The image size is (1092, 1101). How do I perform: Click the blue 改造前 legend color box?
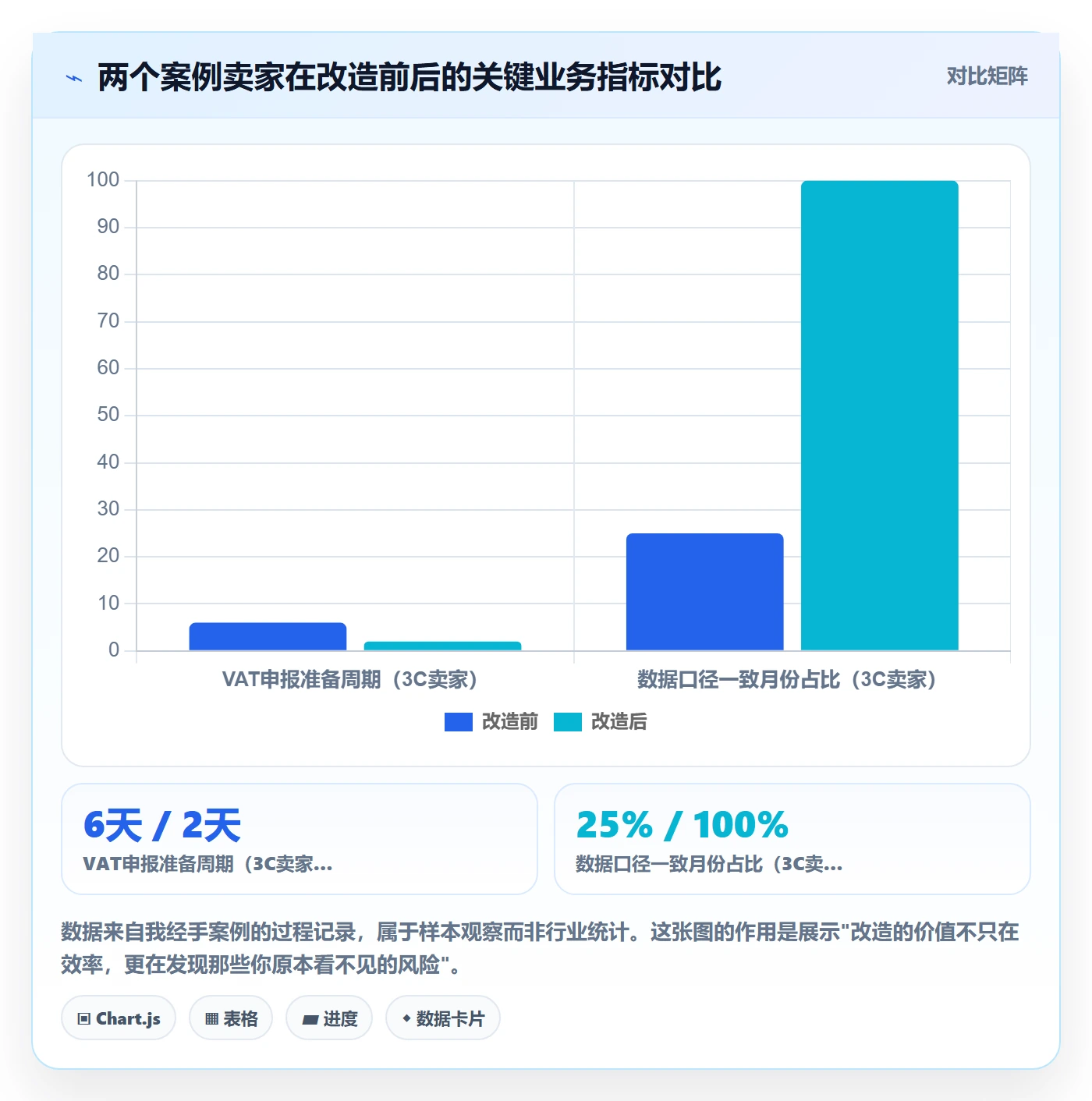pos(459,722)
